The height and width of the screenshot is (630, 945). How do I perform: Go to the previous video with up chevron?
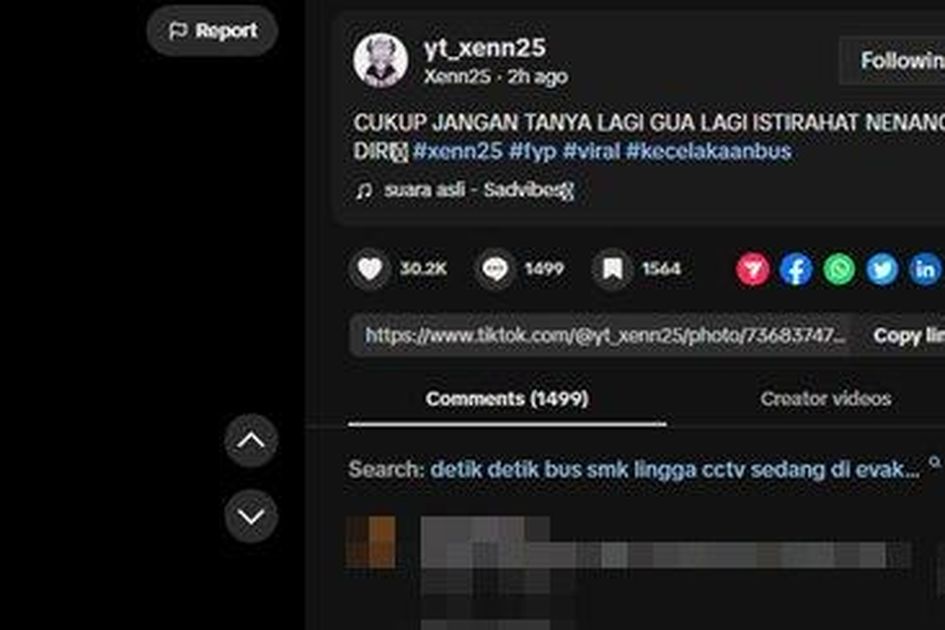click(251, 441)
